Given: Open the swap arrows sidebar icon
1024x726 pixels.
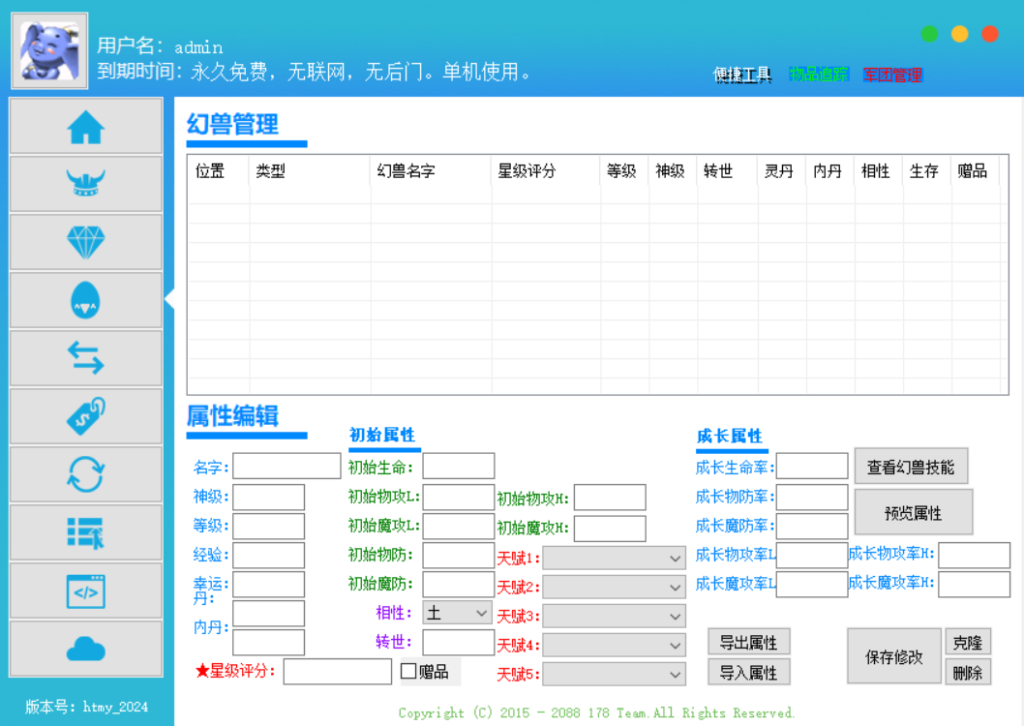Looking at the screenshot, I should pyautogui.click(x=86, y=358).
